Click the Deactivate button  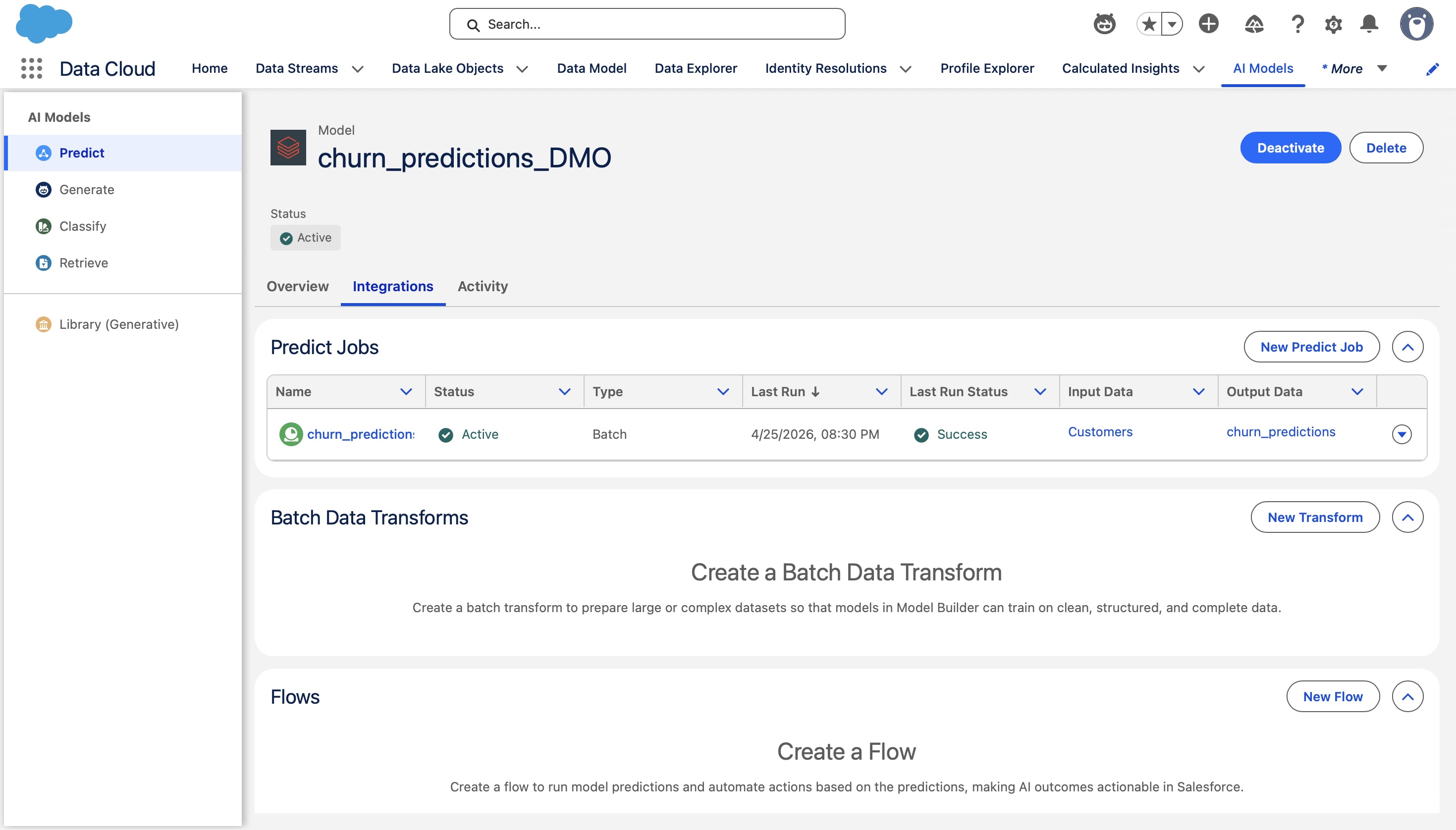click(1291, 148)
